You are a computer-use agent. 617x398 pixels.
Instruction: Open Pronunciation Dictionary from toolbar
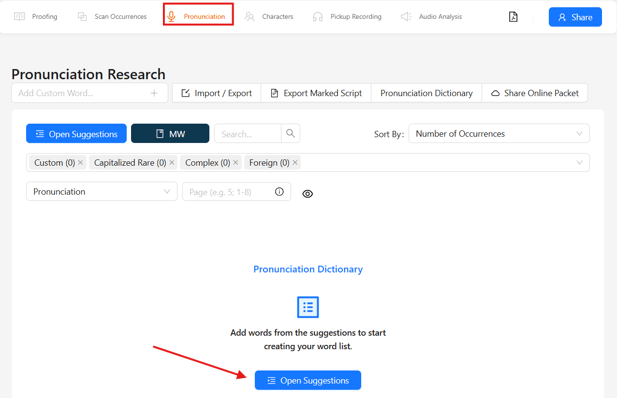(426, 93)
